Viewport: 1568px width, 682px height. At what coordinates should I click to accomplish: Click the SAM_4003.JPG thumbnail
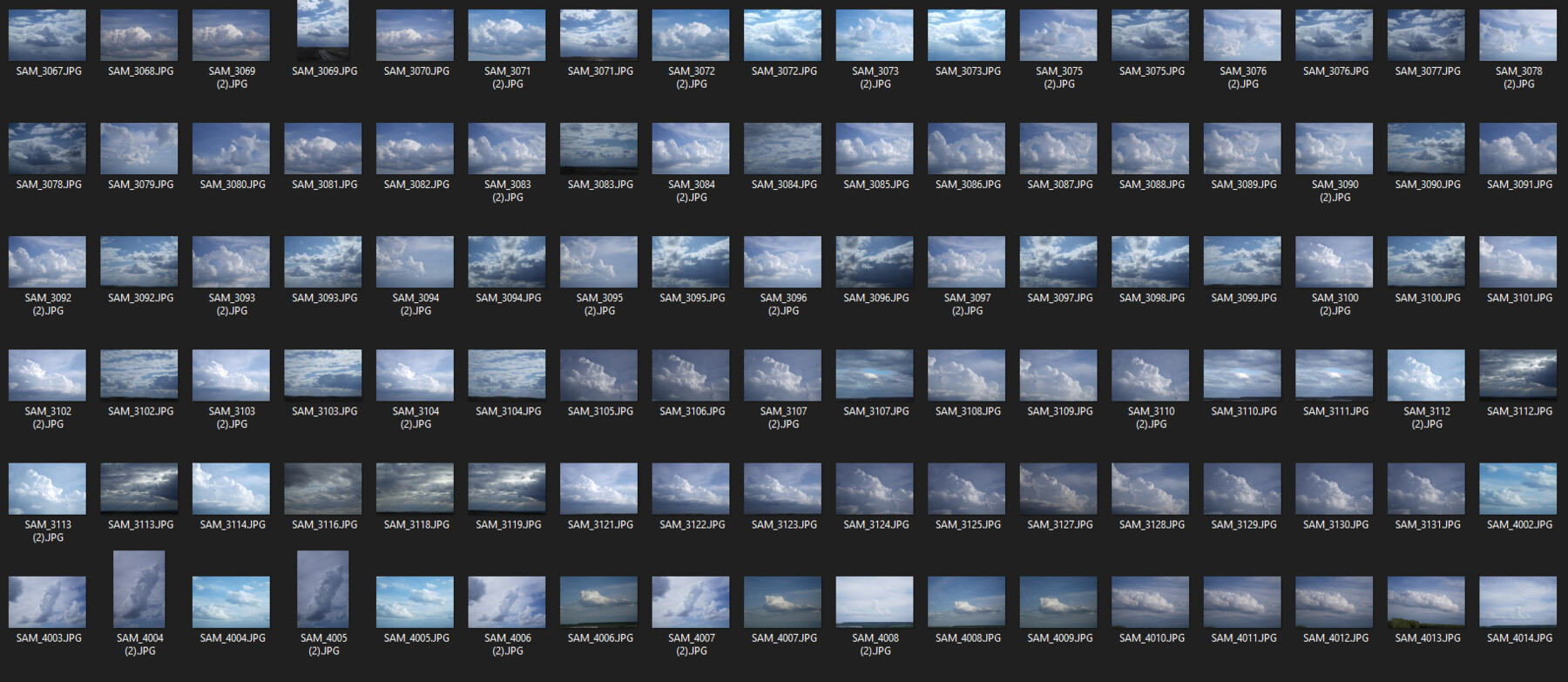click(x=48, y=602)
